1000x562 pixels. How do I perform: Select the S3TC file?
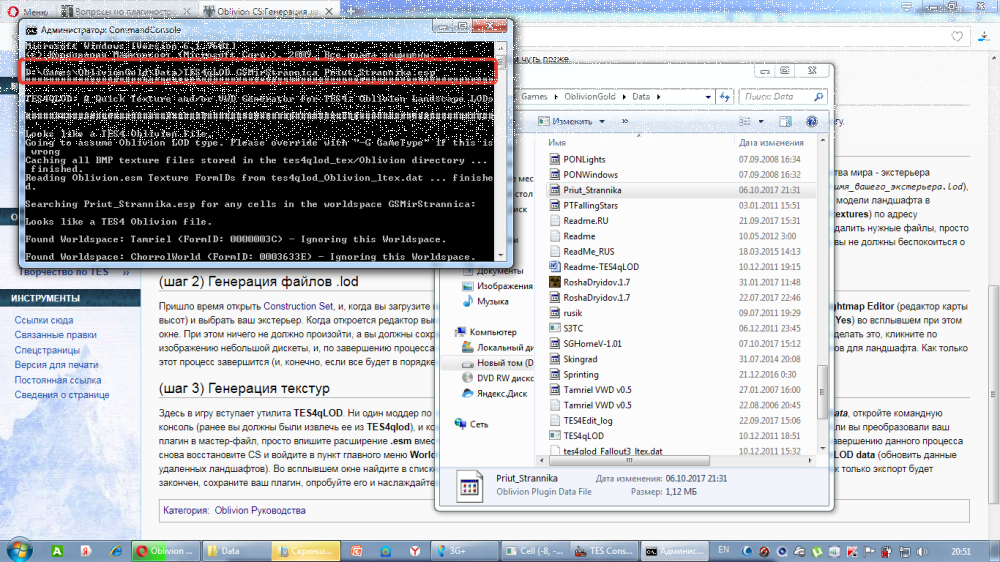573,329
